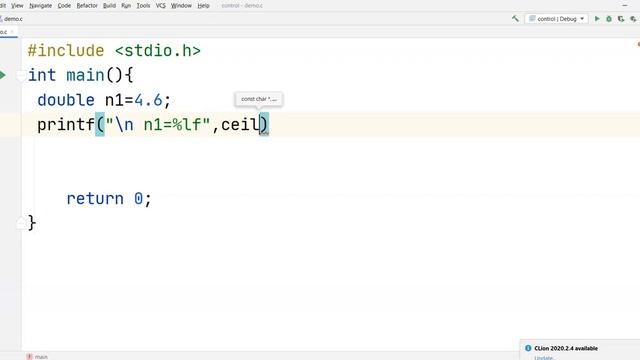Viewport: 640px width, 360px height.
Task: Click the info icon in CLion update notification
Action: [528, 348]
